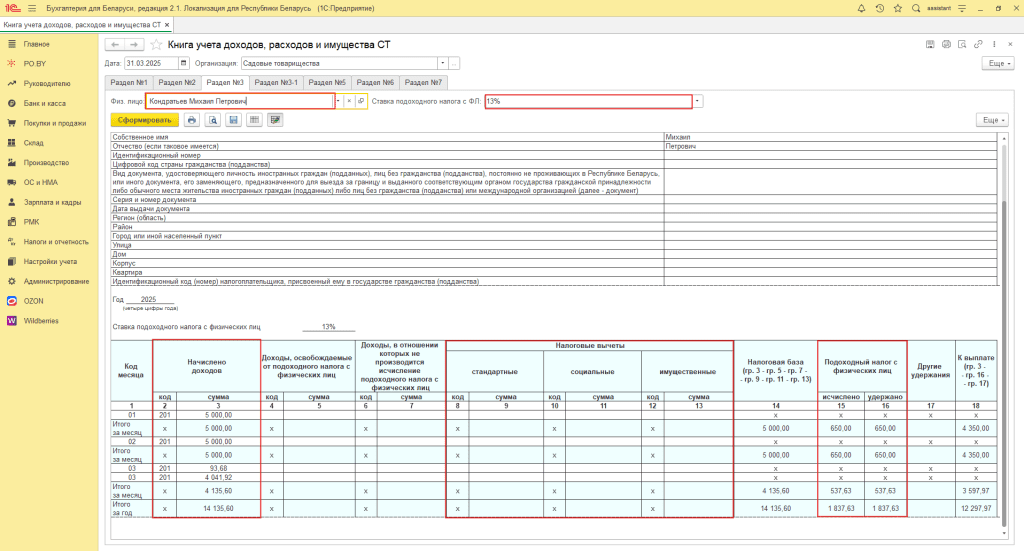Click the Дата field 31.03.2025
Image resolution: width=1024 pixels, height=551 pixels.
(x=152, y=63)
